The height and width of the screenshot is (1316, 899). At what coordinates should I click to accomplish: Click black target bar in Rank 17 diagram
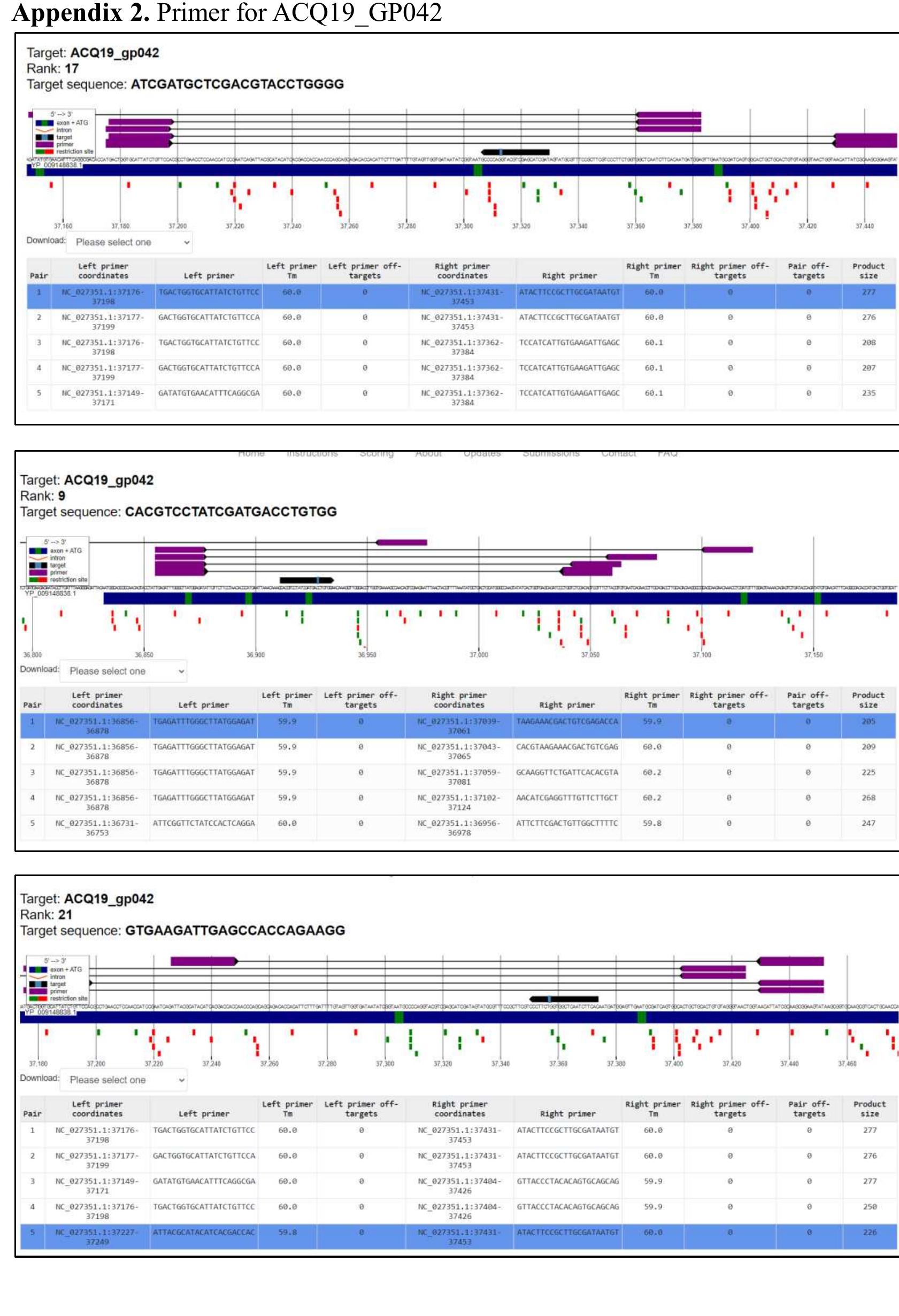[516, 152]
